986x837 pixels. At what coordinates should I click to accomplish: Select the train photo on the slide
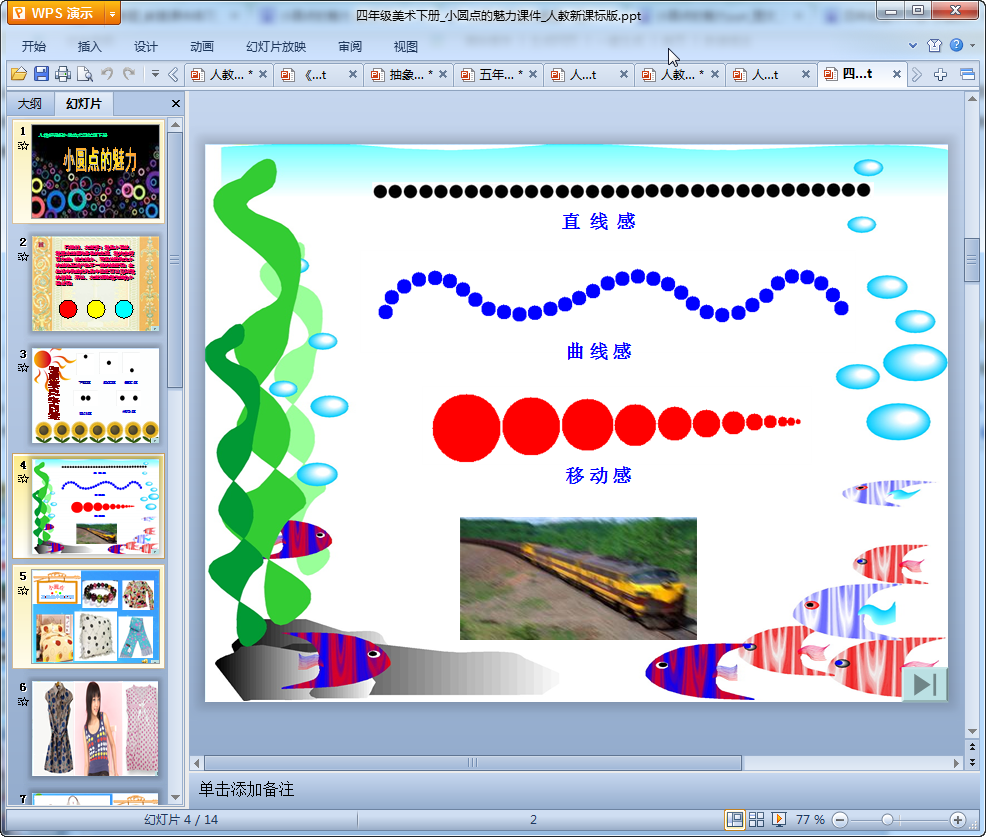click(x=578, y=579)
